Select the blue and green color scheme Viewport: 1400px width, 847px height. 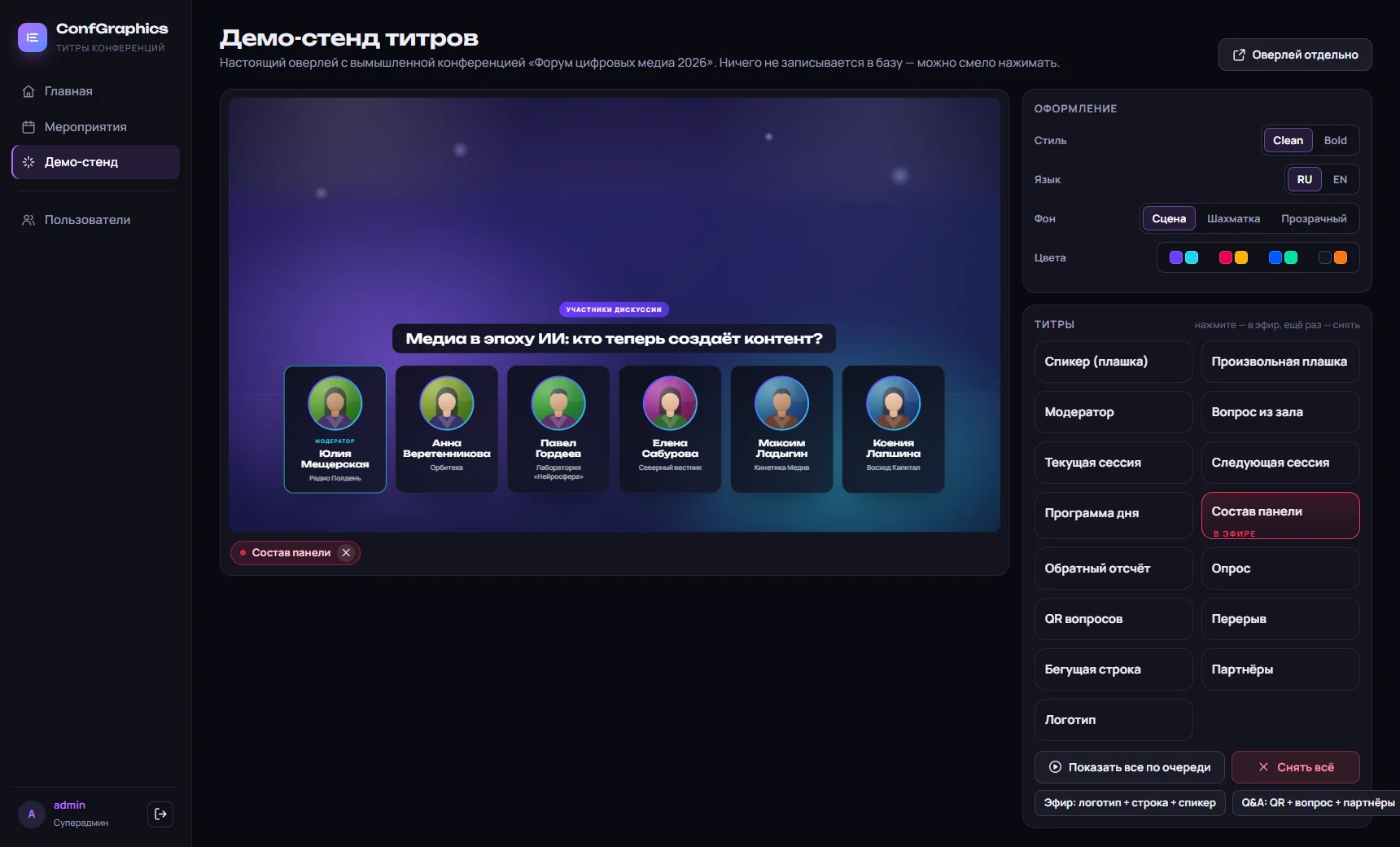pos(1283,257)
